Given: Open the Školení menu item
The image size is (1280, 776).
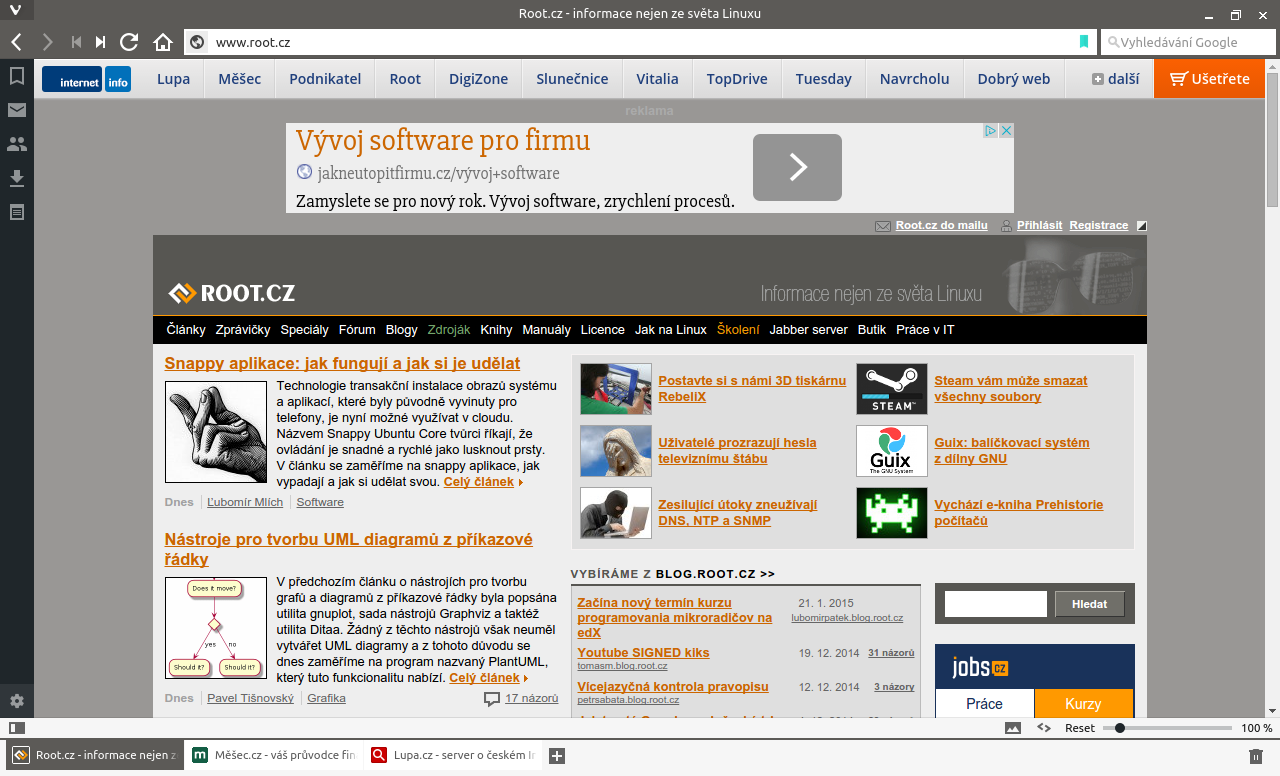Looking at the screenshot, I should click(x=738, y=330).
